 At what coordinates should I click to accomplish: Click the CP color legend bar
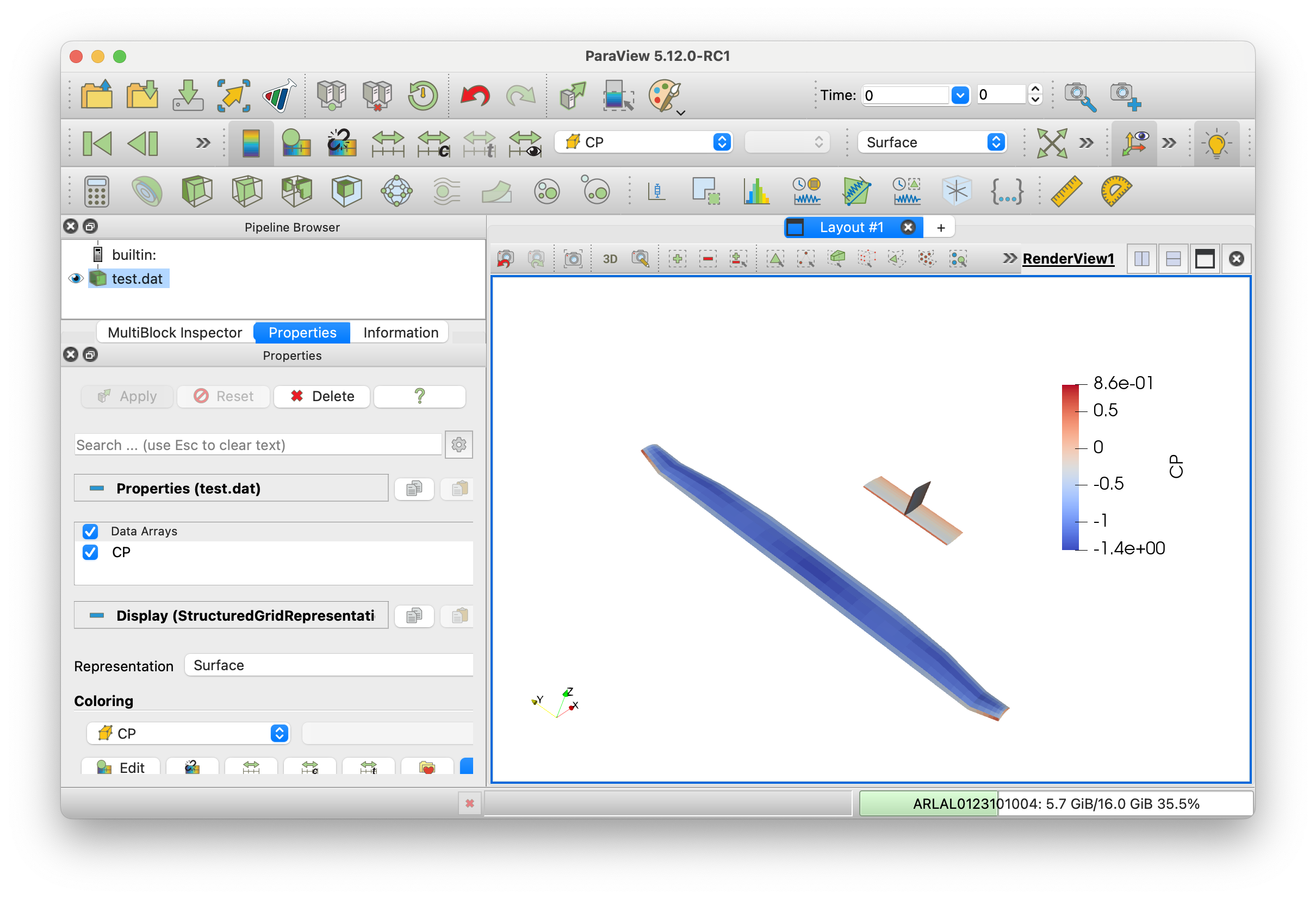point(1070,467)
